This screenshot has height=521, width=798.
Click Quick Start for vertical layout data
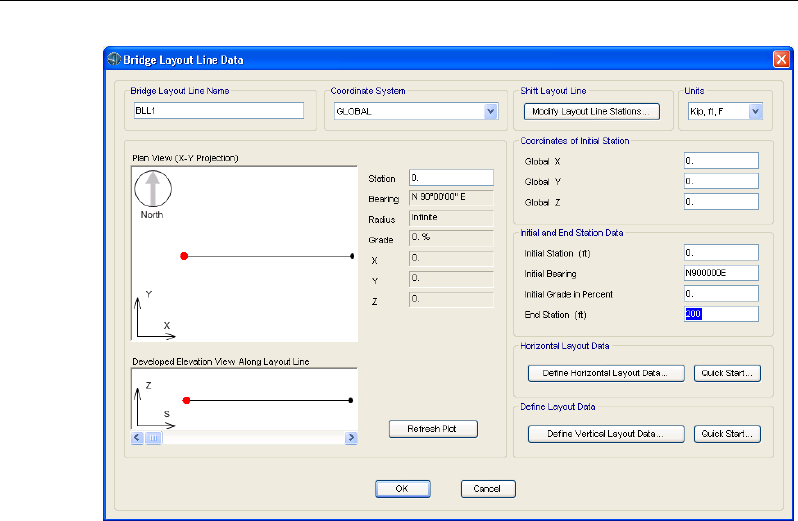(727, 434)
